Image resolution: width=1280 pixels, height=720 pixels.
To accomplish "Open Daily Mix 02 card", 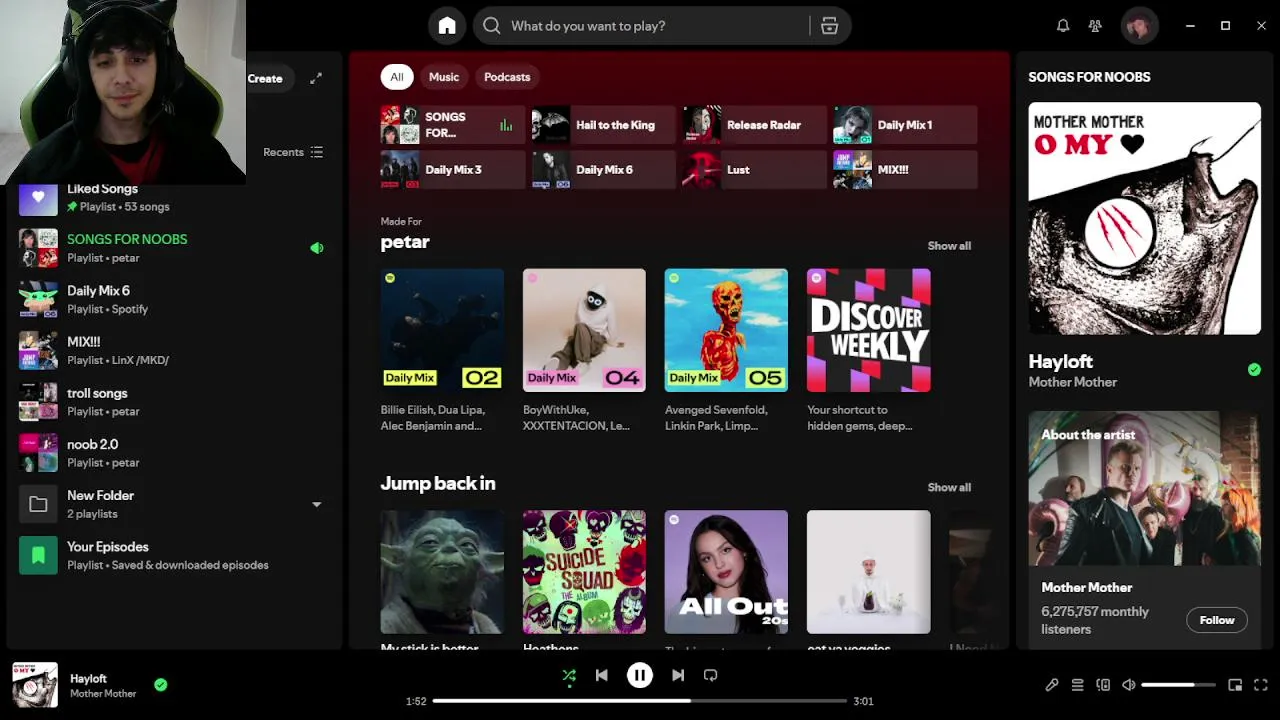I will coord(442,351).
